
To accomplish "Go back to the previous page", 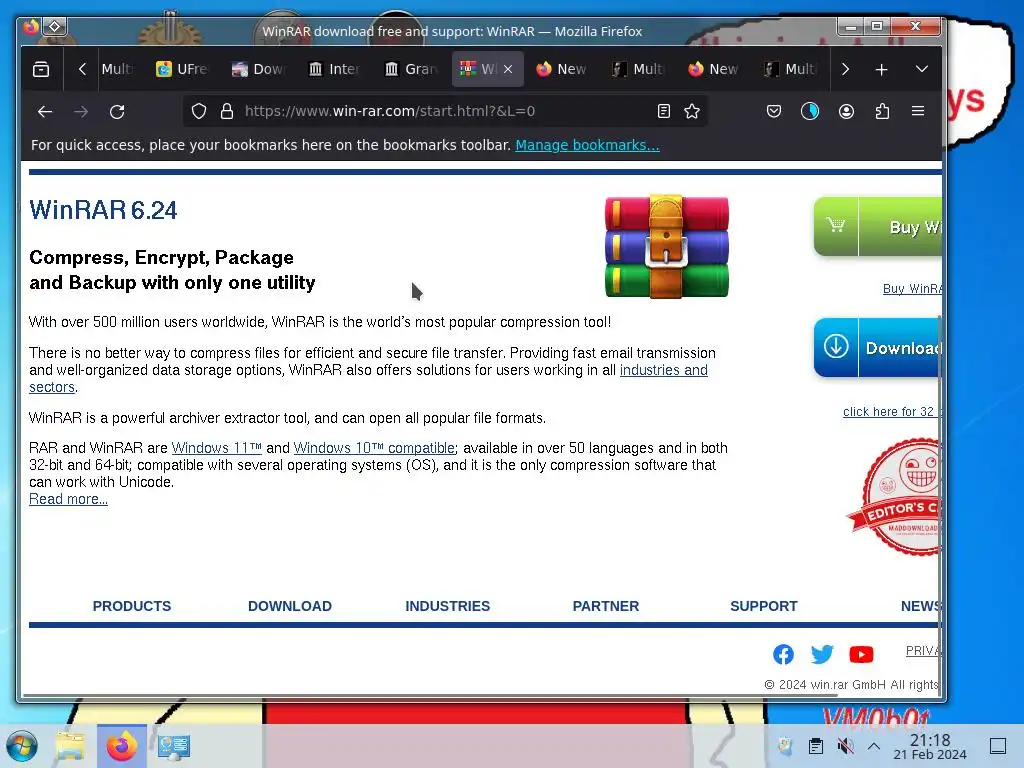I will 44,112.
